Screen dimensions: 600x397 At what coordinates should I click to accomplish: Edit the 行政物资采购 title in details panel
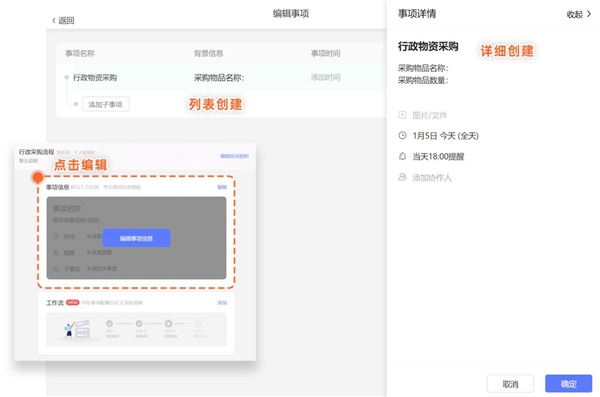(x=428, y=47)
